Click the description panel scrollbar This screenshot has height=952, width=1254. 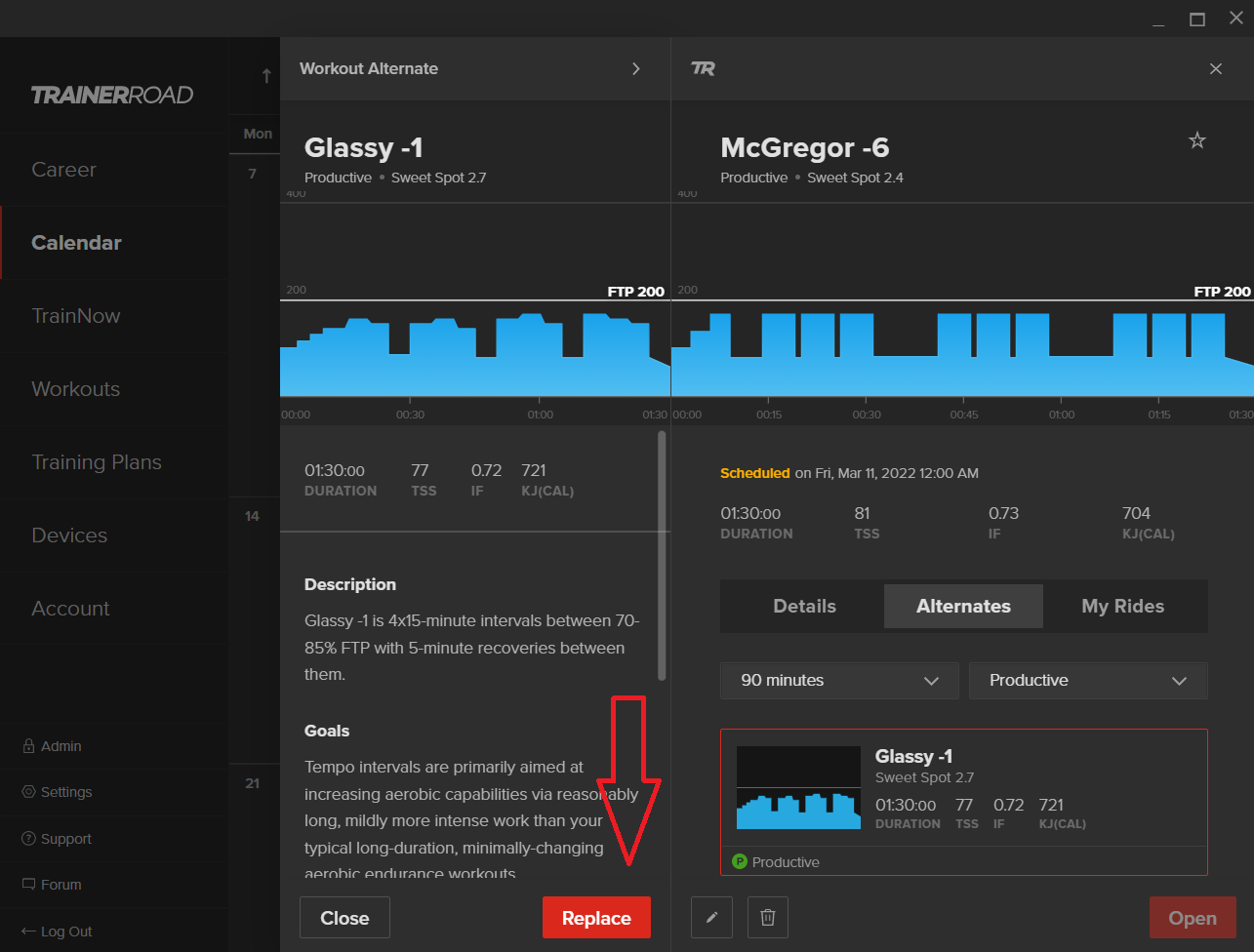[x=663, y=556]
